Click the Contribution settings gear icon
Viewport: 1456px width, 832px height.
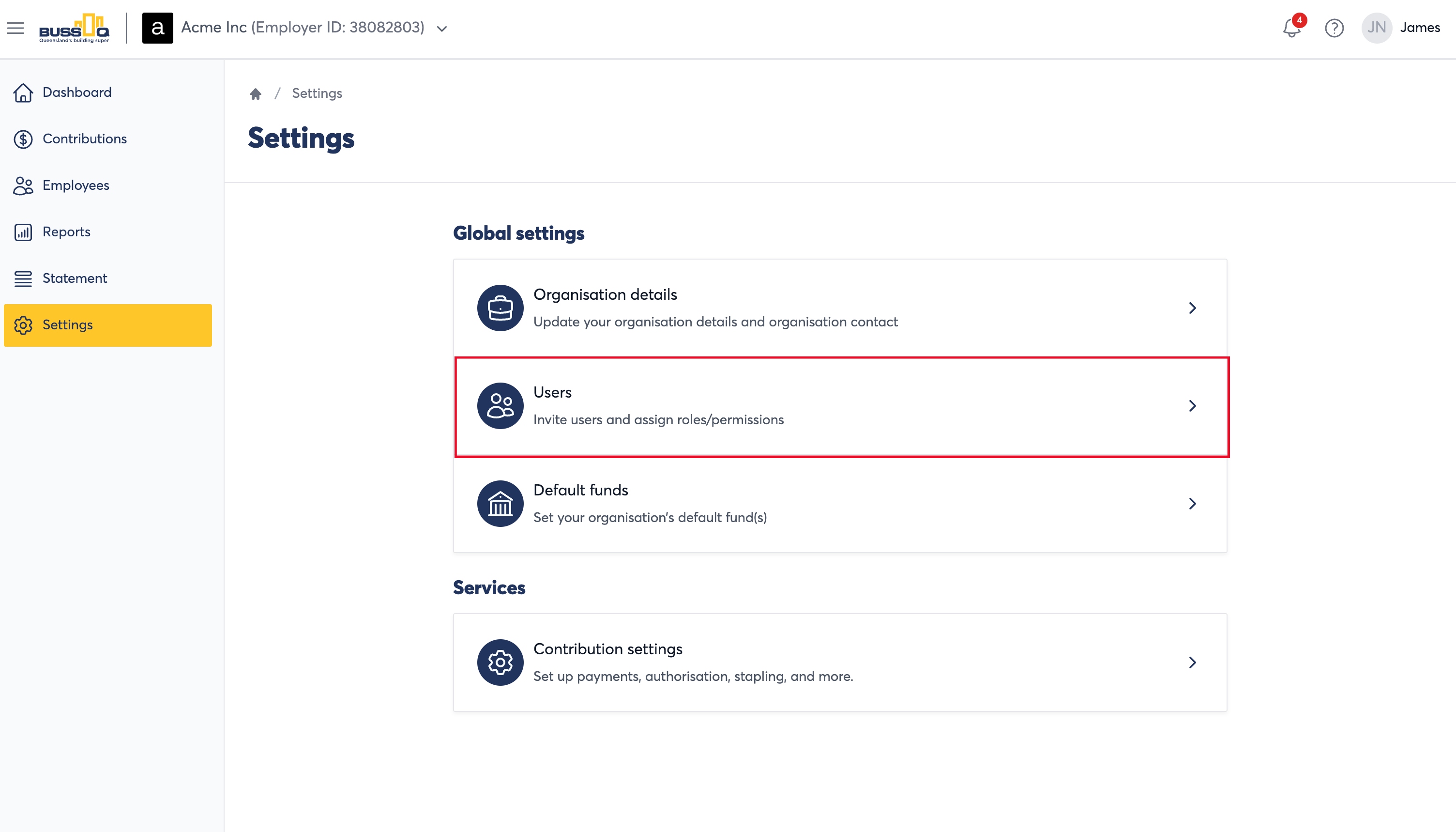point(500,663)
